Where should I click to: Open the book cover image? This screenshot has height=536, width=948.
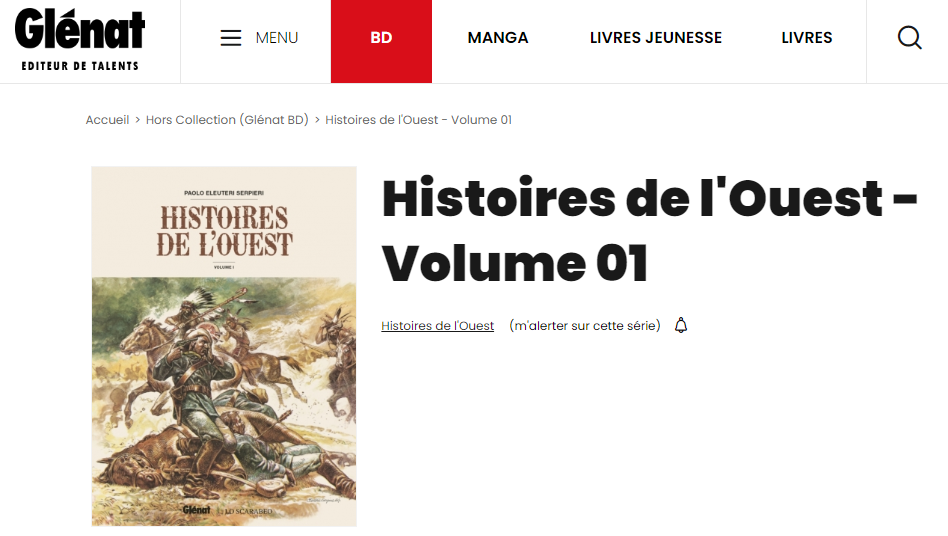click(x=224, y=346)
